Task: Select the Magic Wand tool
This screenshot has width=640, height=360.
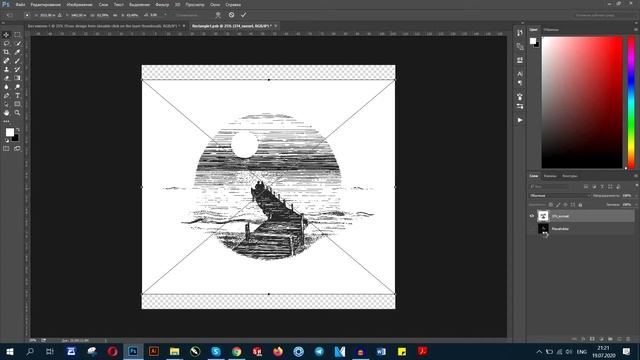Action: [x=17, y=43]
